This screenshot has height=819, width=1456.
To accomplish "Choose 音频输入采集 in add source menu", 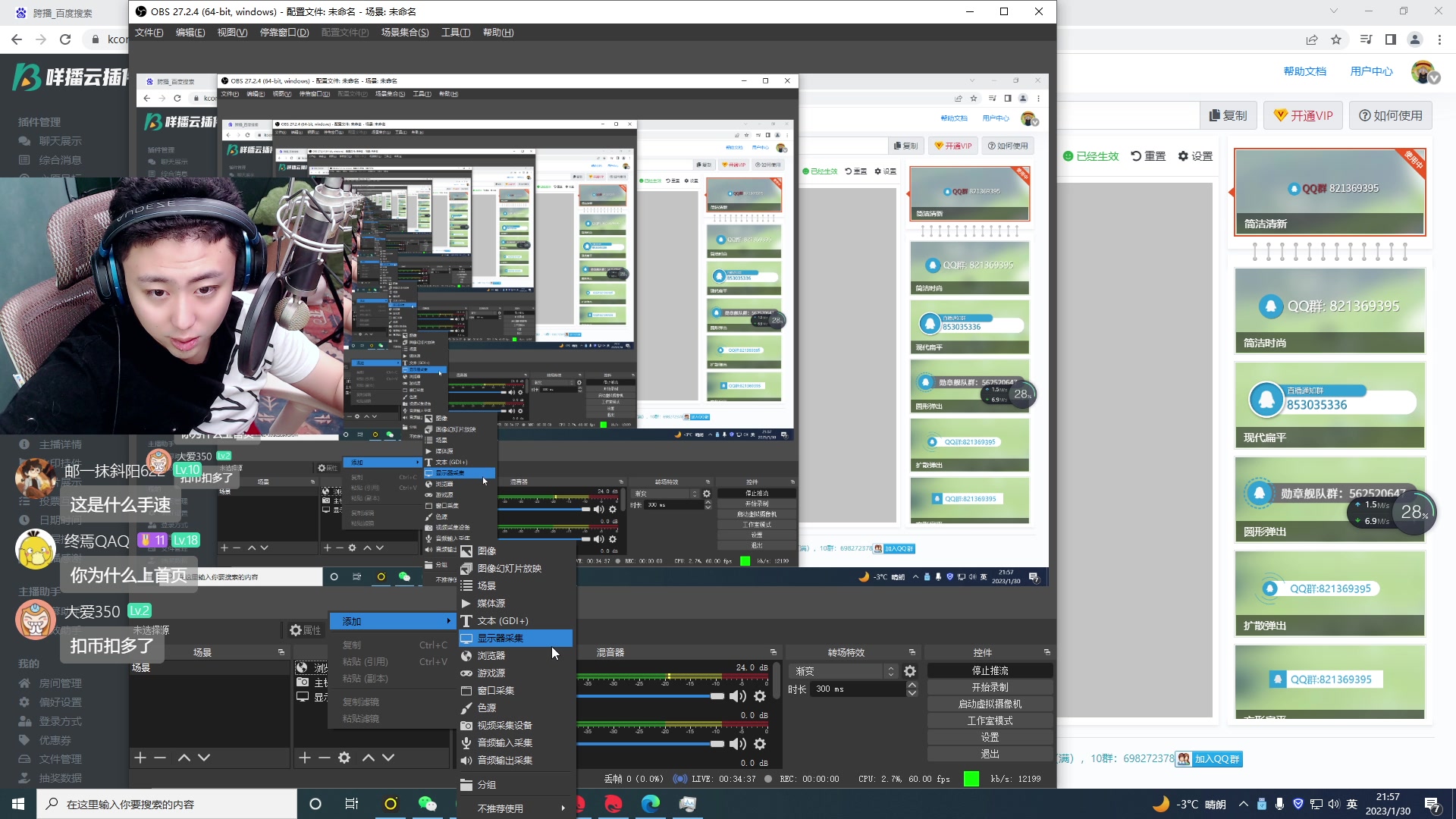I will tap(515, 743).
